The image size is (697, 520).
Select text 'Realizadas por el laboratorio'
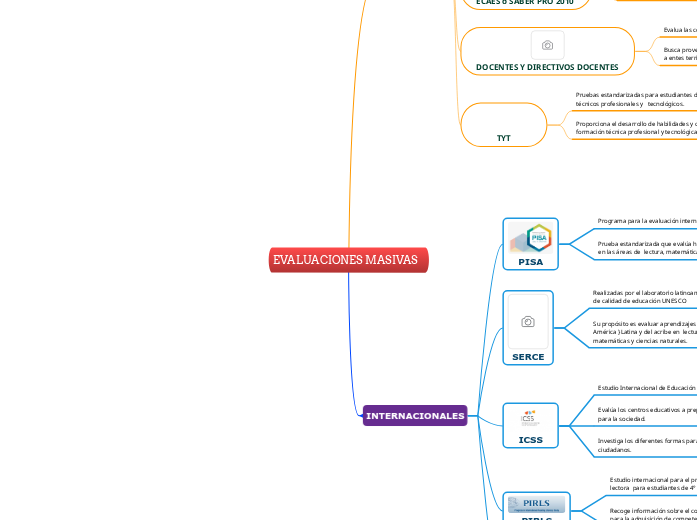click(633, 293)
